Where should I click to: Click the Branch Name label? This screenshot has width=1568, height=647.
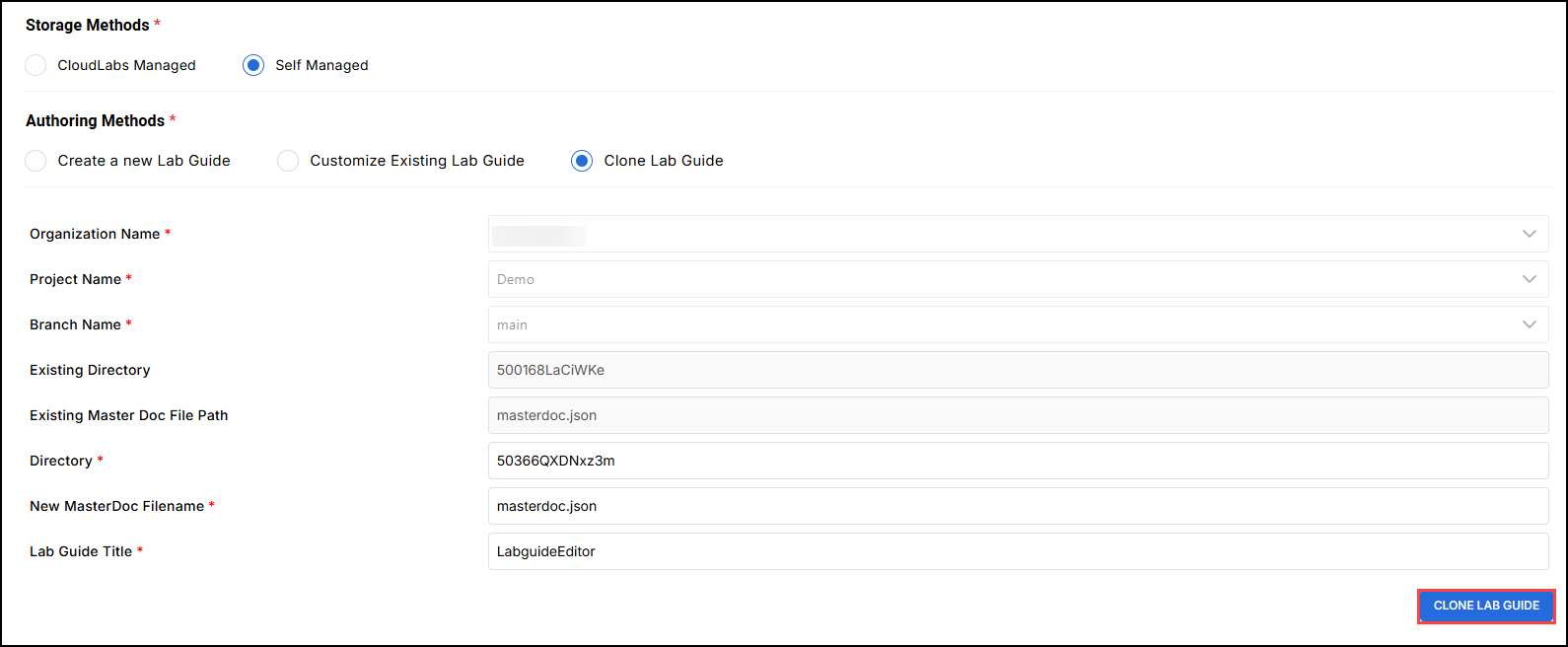click(x=75, y=324)
